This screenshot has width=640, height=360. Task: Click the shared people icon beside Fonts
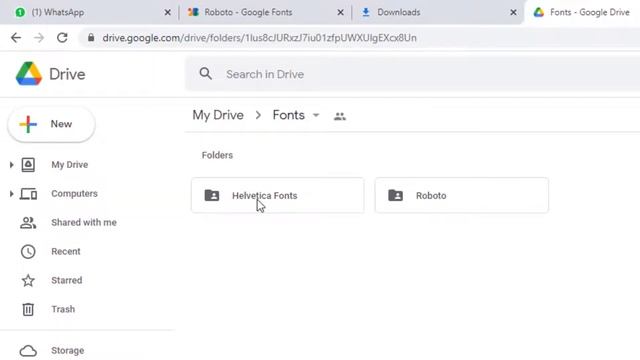tap(340, 116)
